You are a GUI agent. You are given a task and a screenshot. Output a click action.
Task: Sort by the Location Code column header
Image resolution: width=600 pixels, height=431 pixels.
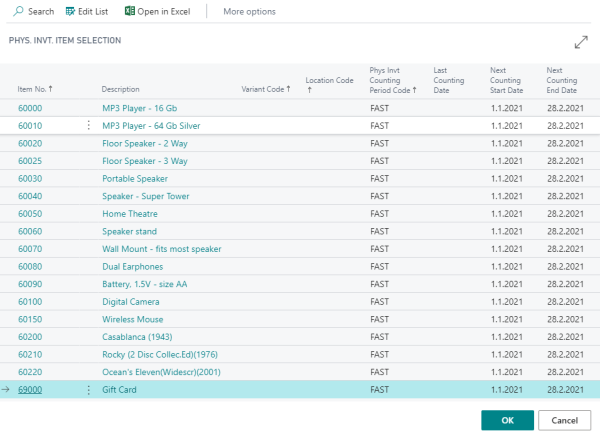(x=329, y=84)
